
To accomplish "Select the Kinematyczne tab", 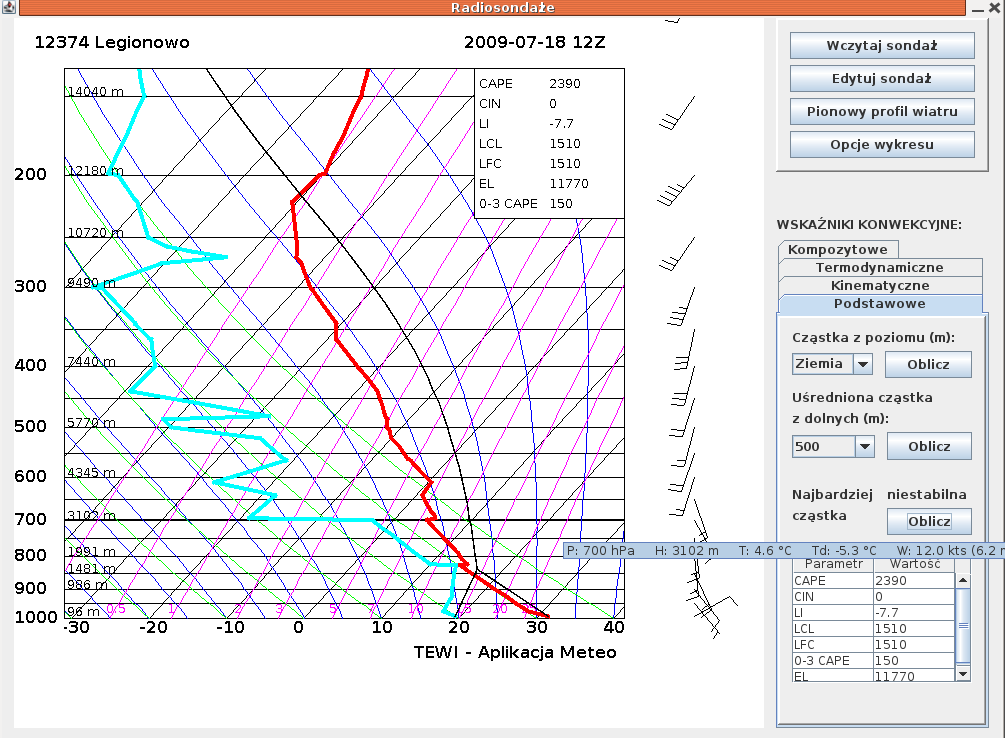I will pyautogui.click(x=880, y=285).
